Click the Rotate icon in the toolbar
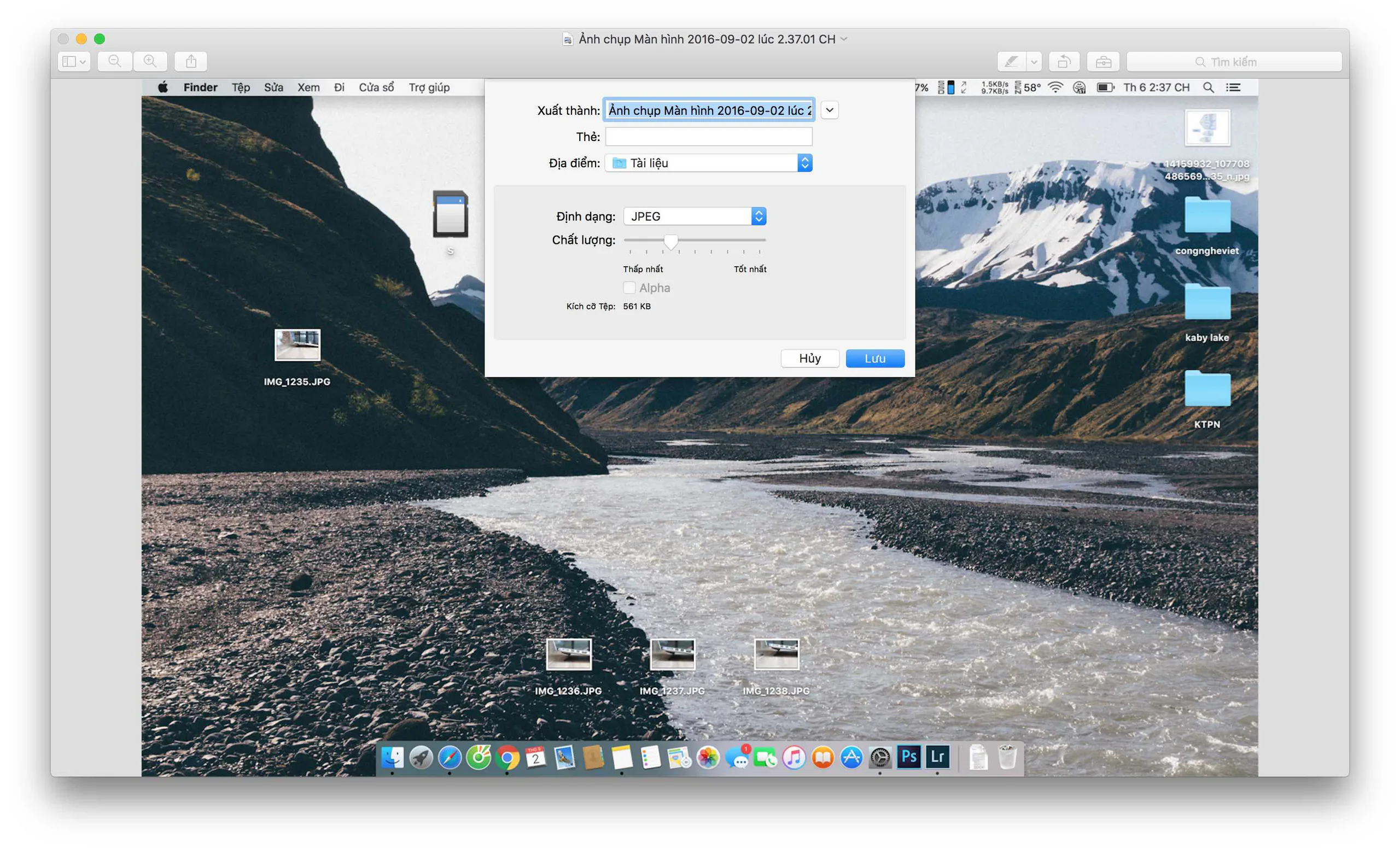 pos(1064,61)
